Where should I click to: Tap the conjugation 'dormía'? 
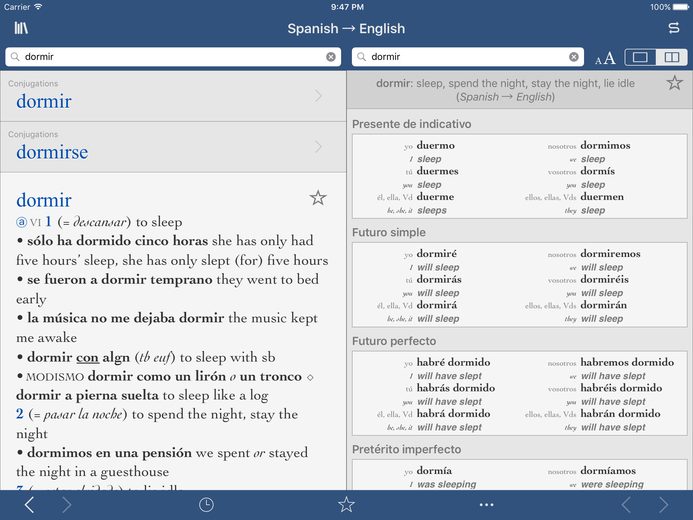click(434, 471)
